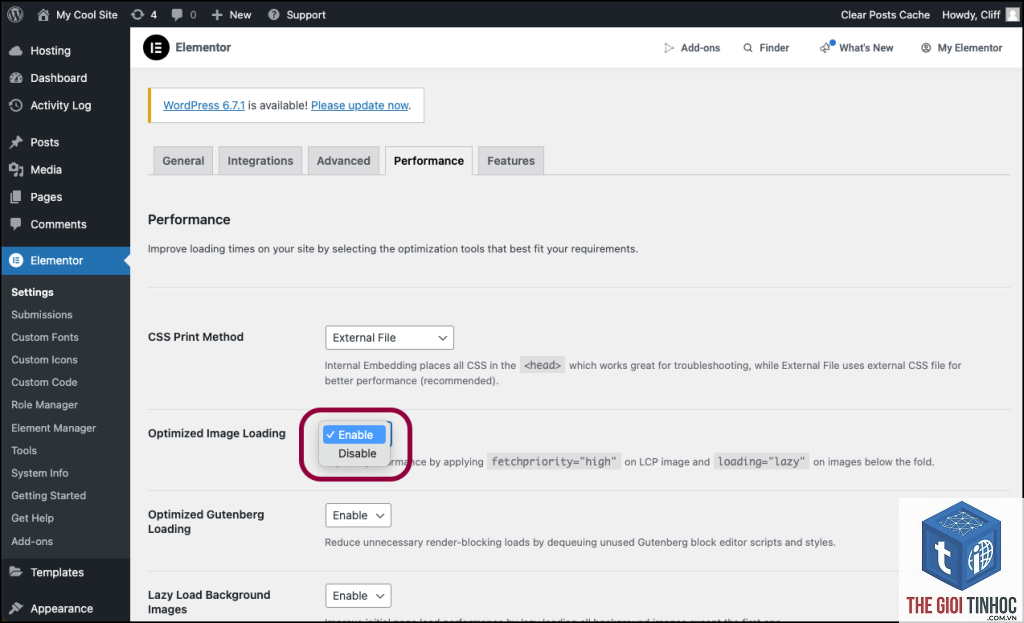Open Optimized Gutenberg Loading dropdown
Screen dimensions: 1024x623
pos(358,515)
